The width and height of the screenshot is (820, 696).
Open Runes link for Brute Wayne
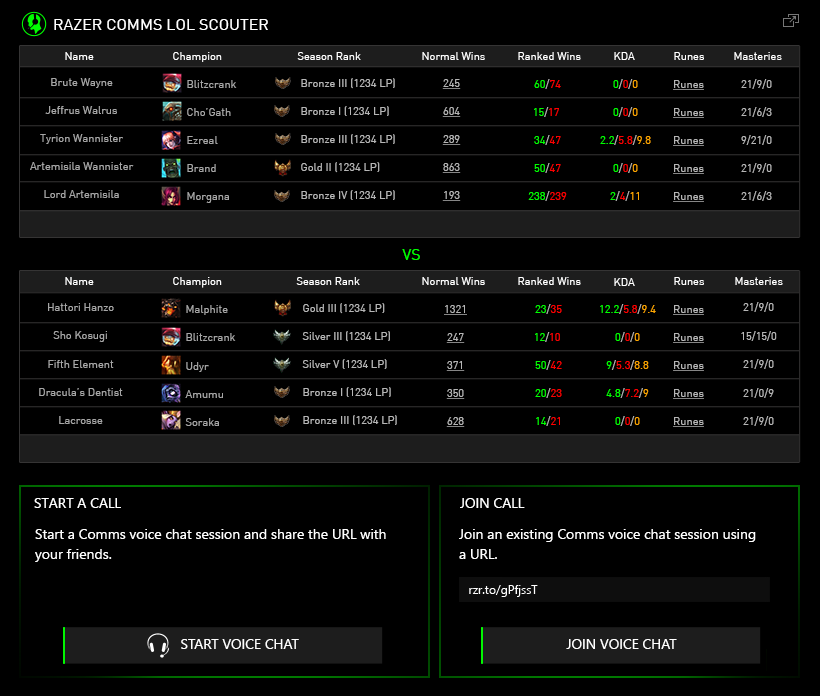[x=688, y=85]
